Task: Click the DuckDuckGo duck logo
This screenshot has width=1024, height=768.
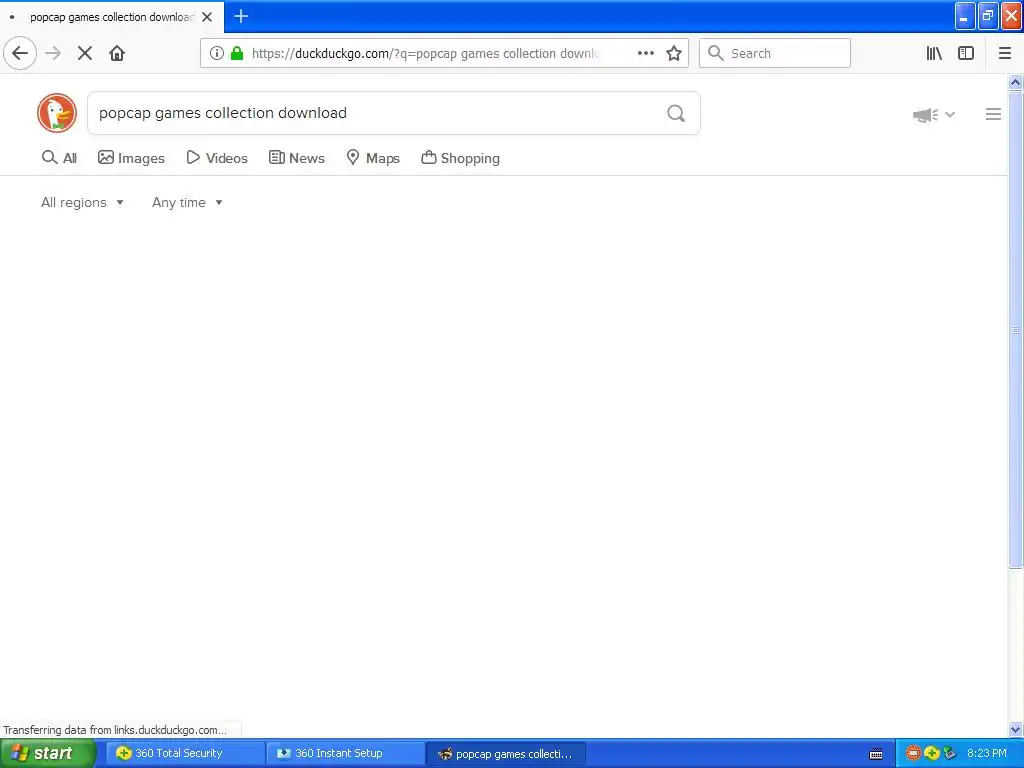Action: click(57, 113)
